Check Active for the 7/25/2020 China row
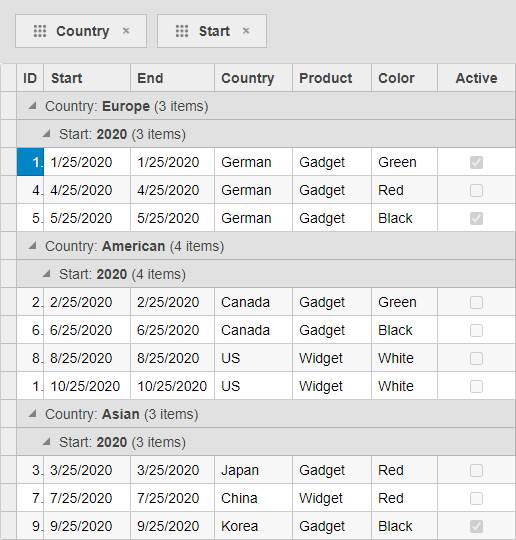The height and width of the screenshot is (540, 516). [x=476, y=498]
